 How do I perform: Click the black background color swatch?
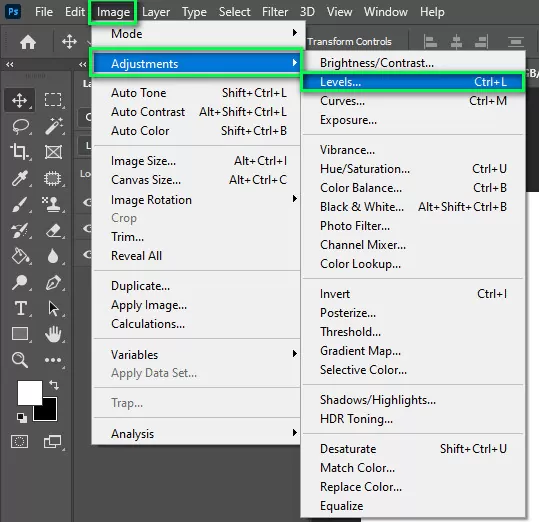coord(48,411)
